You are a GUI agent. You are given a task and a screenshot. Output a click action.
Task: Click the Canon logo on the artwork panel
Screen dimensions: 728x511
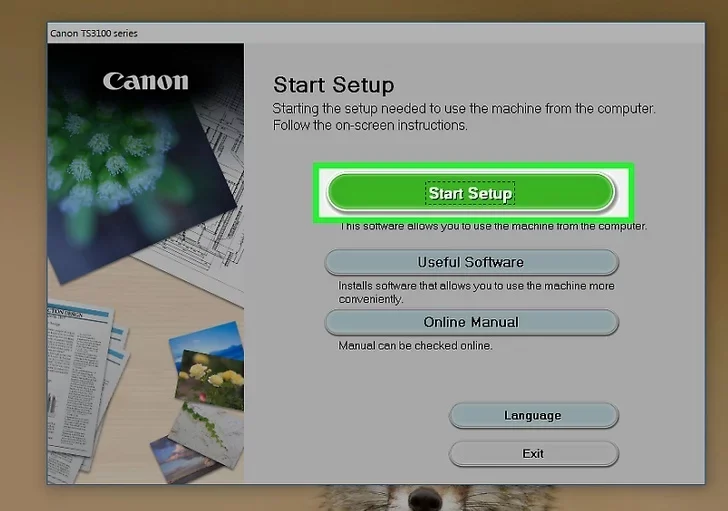pyautogui.click(x=146, y=81)
